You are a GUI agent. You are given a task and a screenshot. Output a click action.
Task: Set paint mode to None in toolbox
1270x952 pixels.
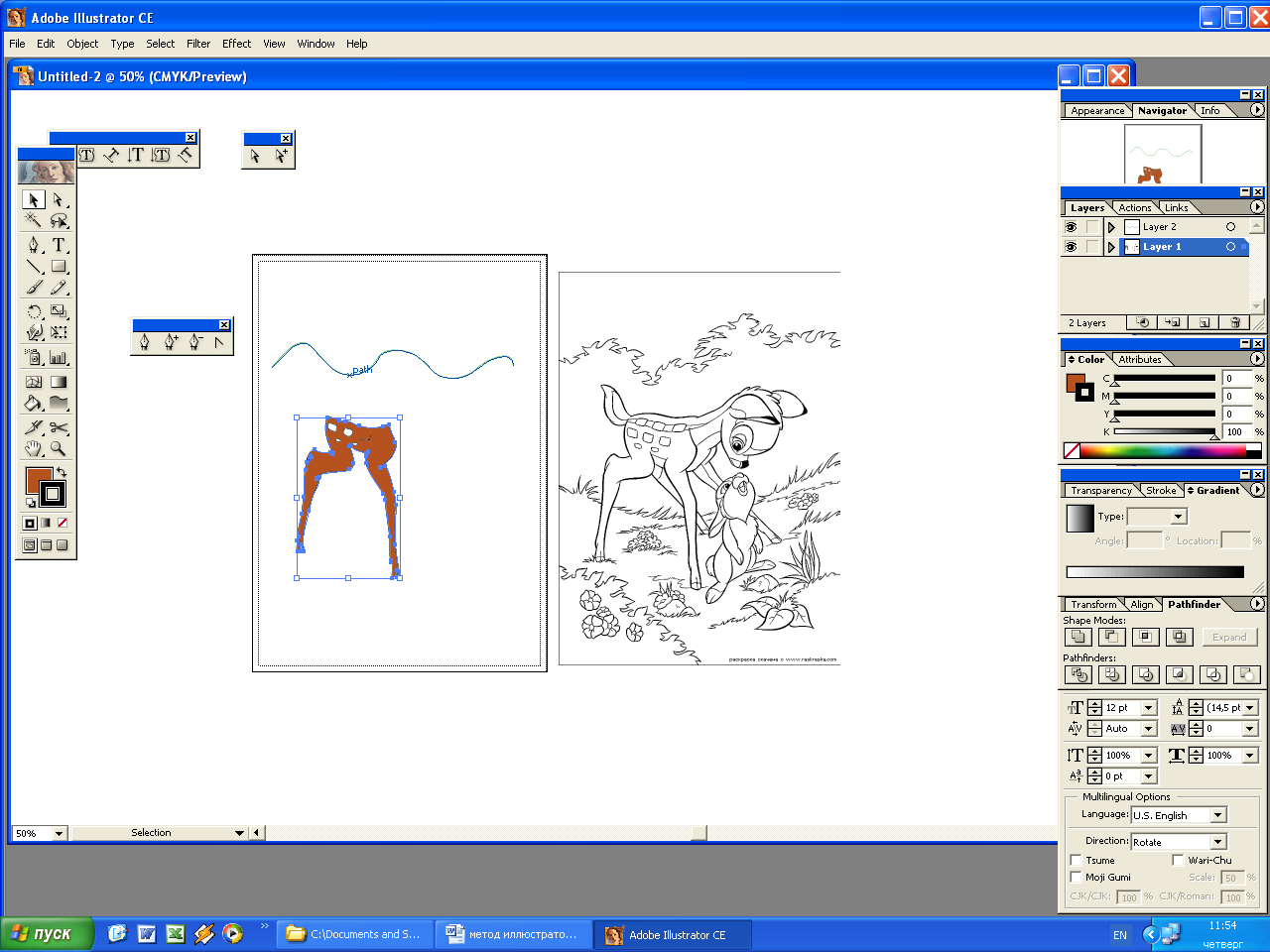(x=63, y=523)
